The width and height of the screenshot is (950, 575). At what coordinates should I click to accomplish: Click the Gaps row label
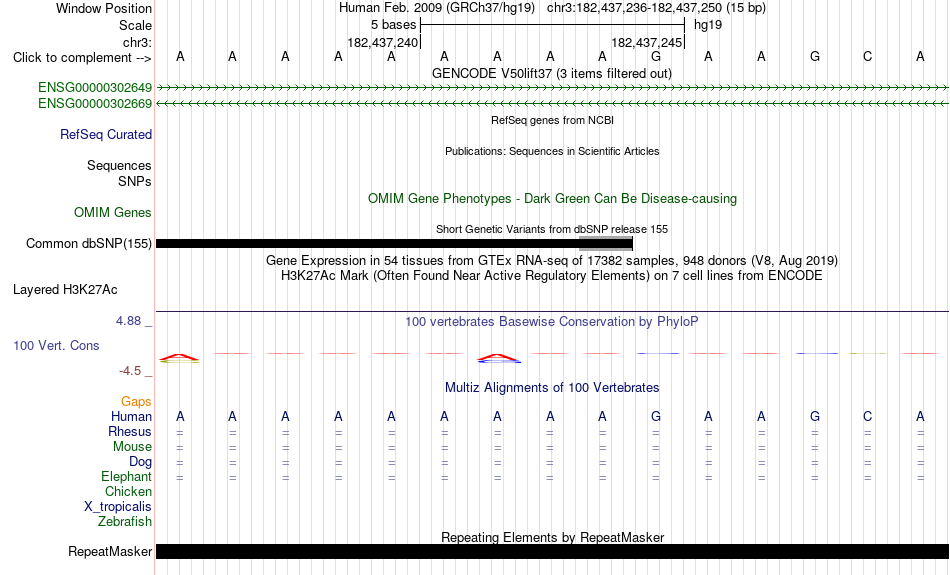point(136,401)
